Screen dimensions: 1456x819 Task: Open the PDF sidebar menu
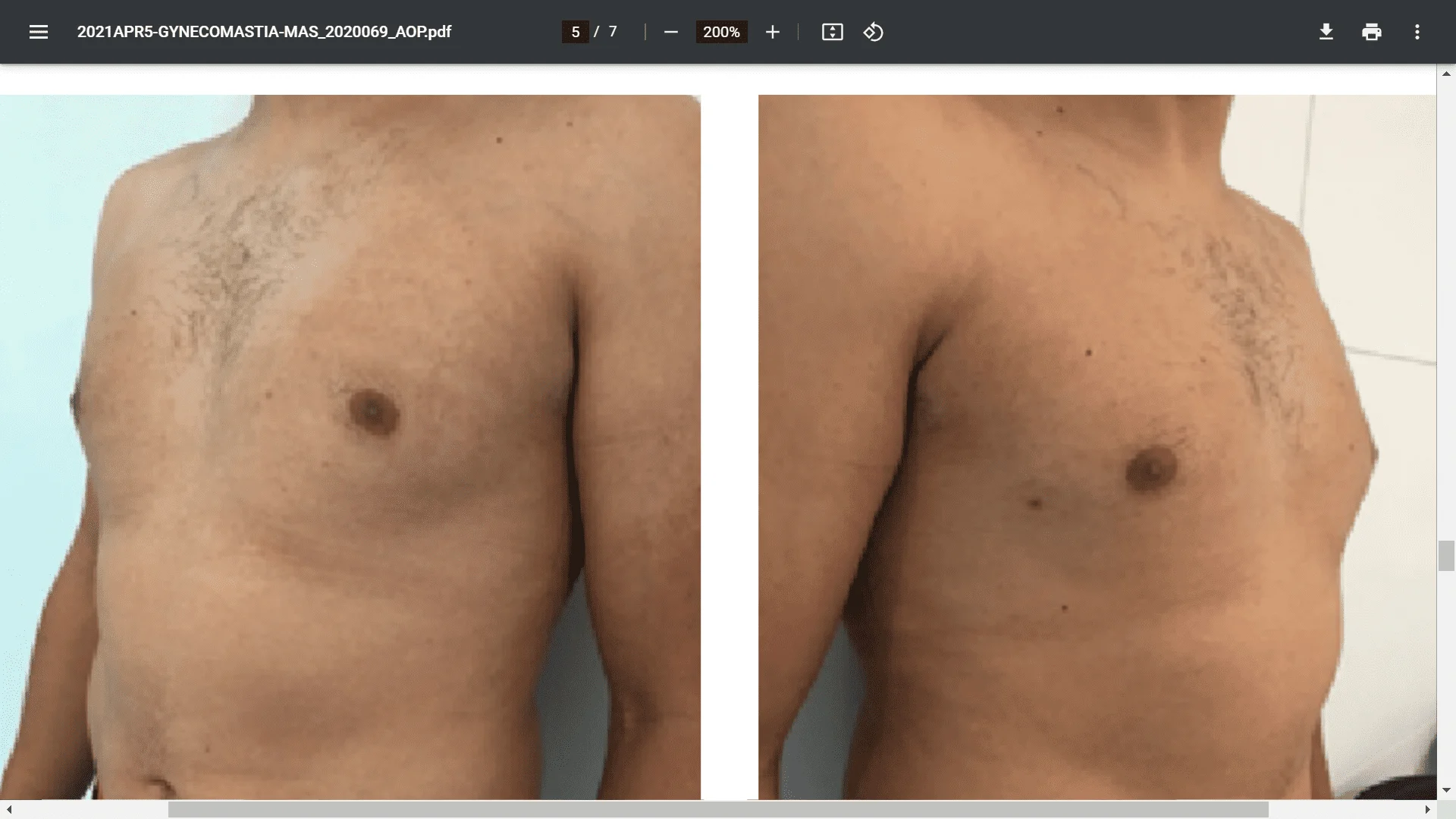37,31
